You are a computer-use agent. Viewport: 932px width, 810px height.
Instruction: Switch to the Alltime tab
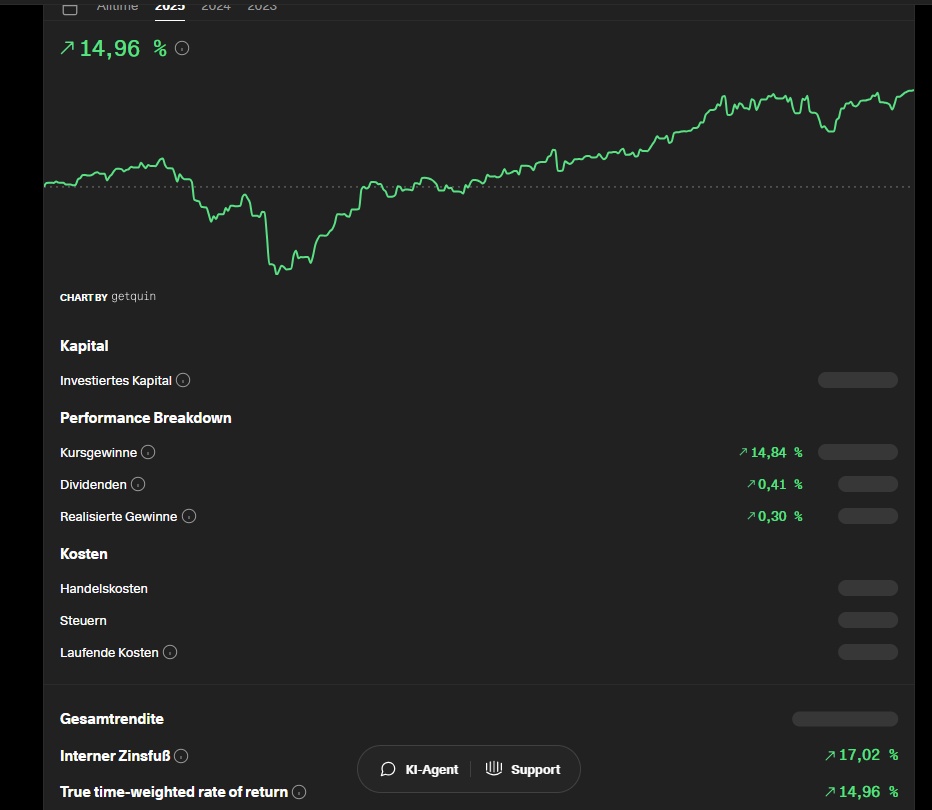pyautogui.click(x=117, y=7)
